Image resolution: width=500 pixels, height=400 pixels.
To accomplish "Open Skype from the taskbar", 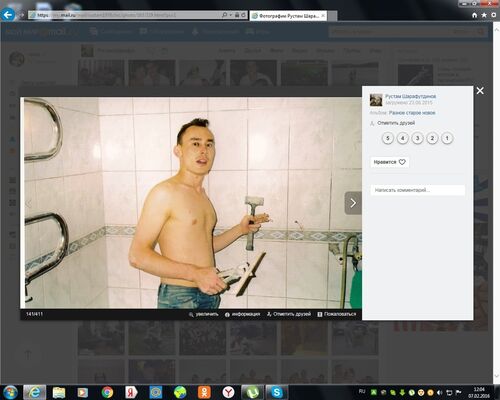I will tap(277, 392).
